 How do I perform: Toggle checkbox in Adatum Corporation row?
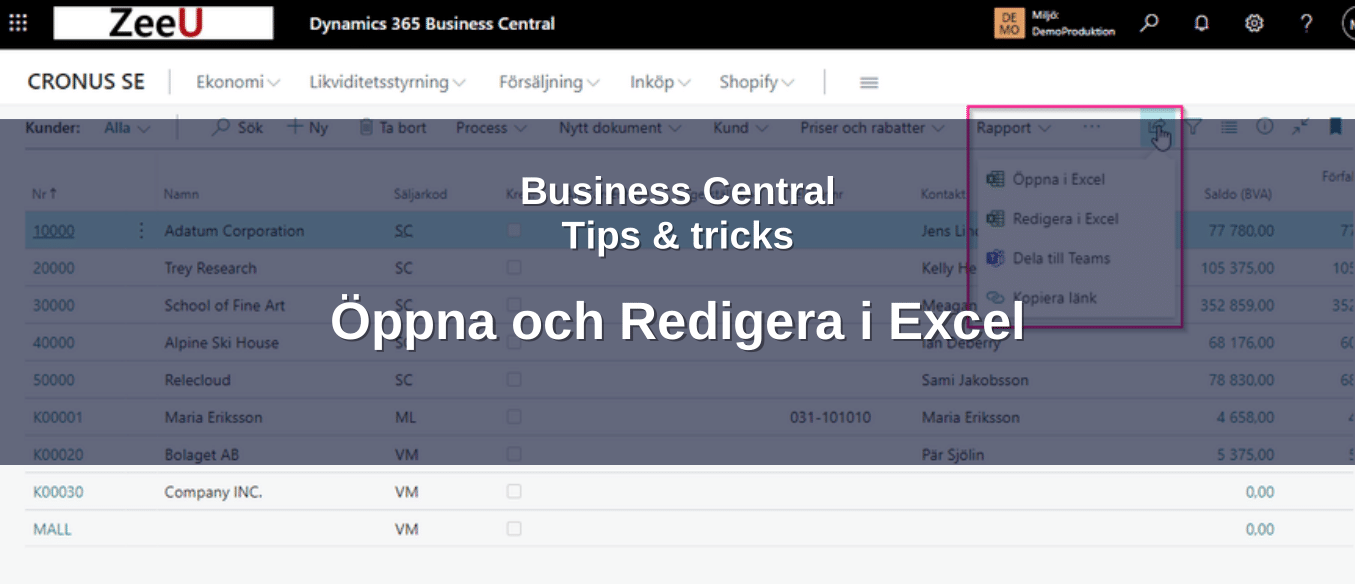coord(514,231)
